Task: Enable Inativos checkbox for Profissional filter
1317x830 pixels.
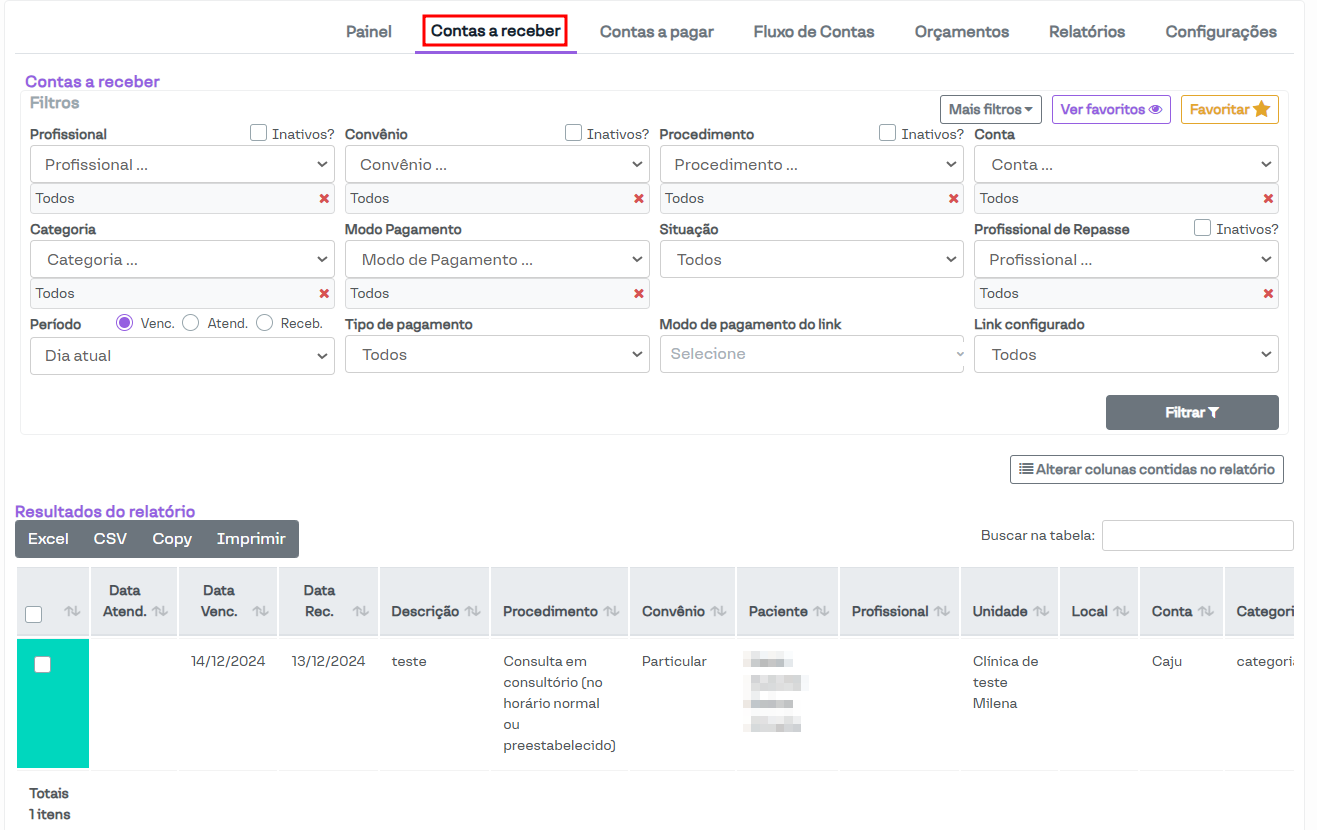Action: 258,133
